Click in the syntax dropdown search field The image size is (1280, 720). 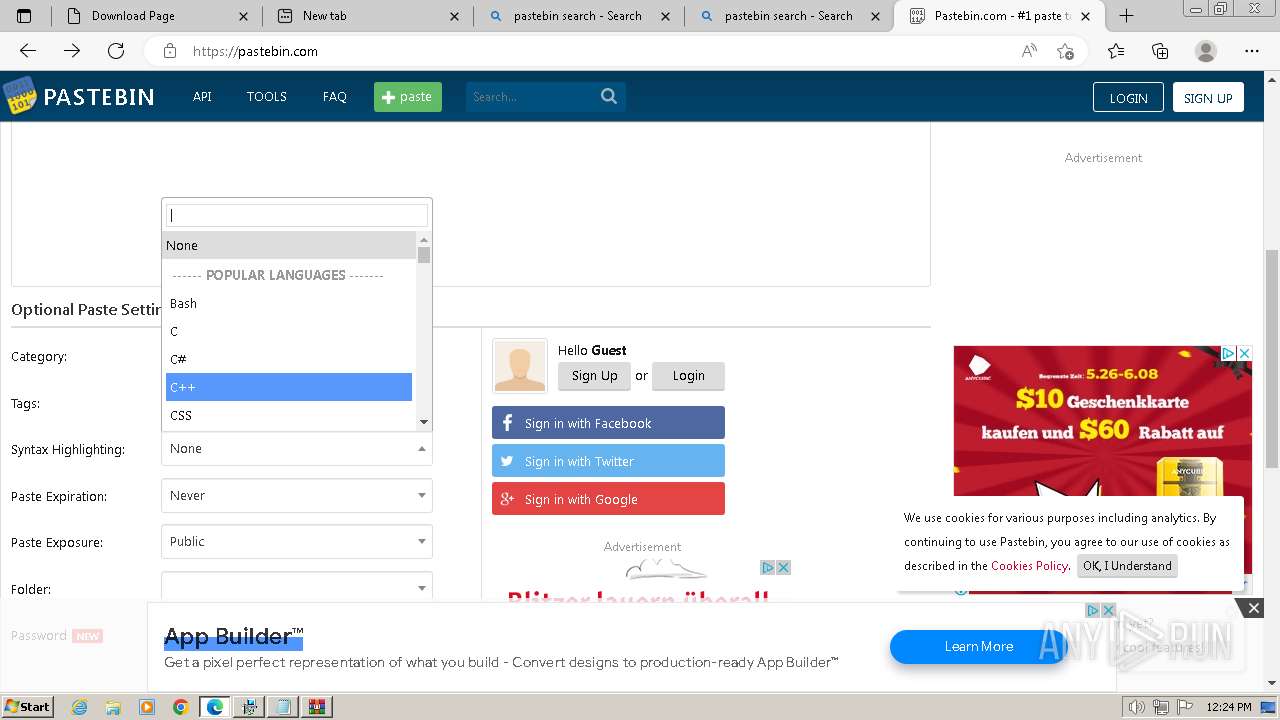click(297, 215)
